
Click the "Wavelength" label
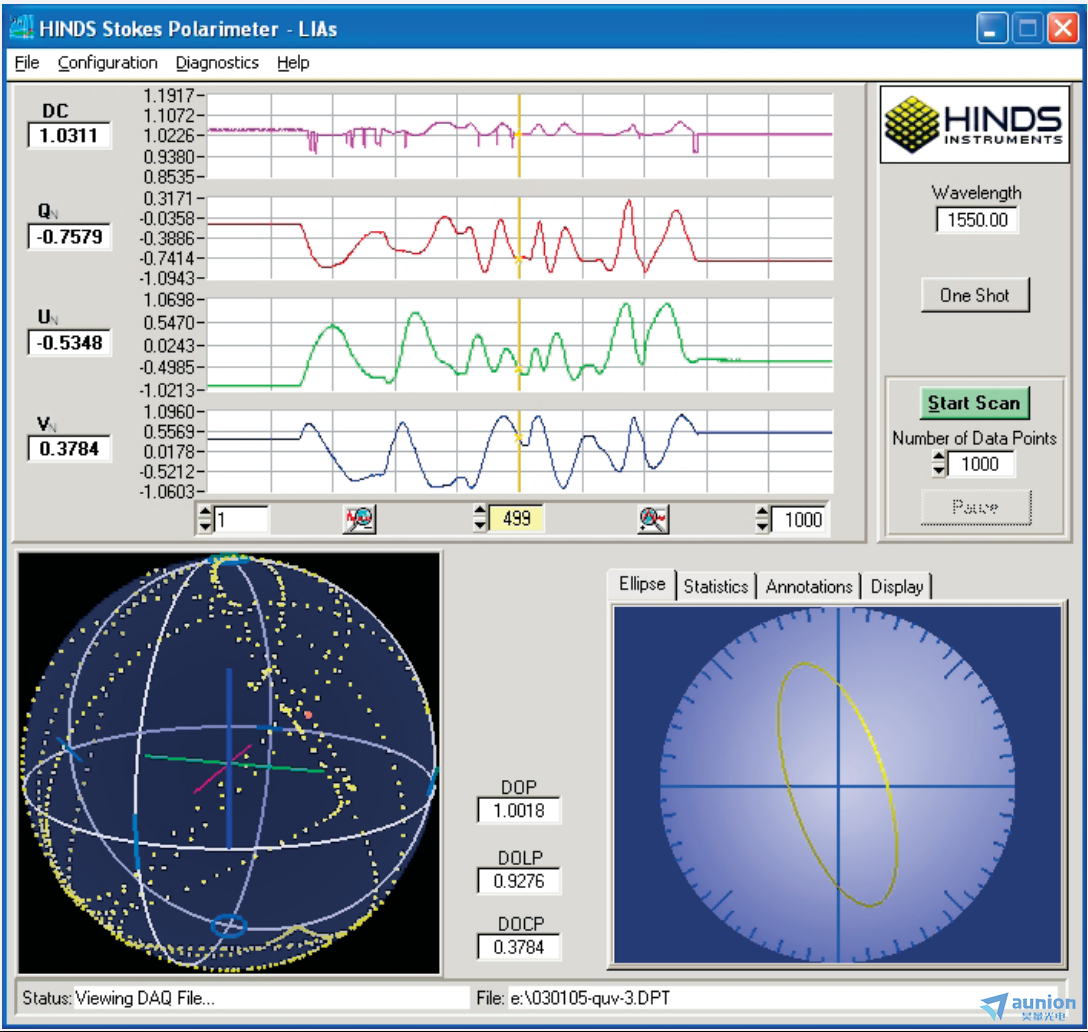pos(976,193)
